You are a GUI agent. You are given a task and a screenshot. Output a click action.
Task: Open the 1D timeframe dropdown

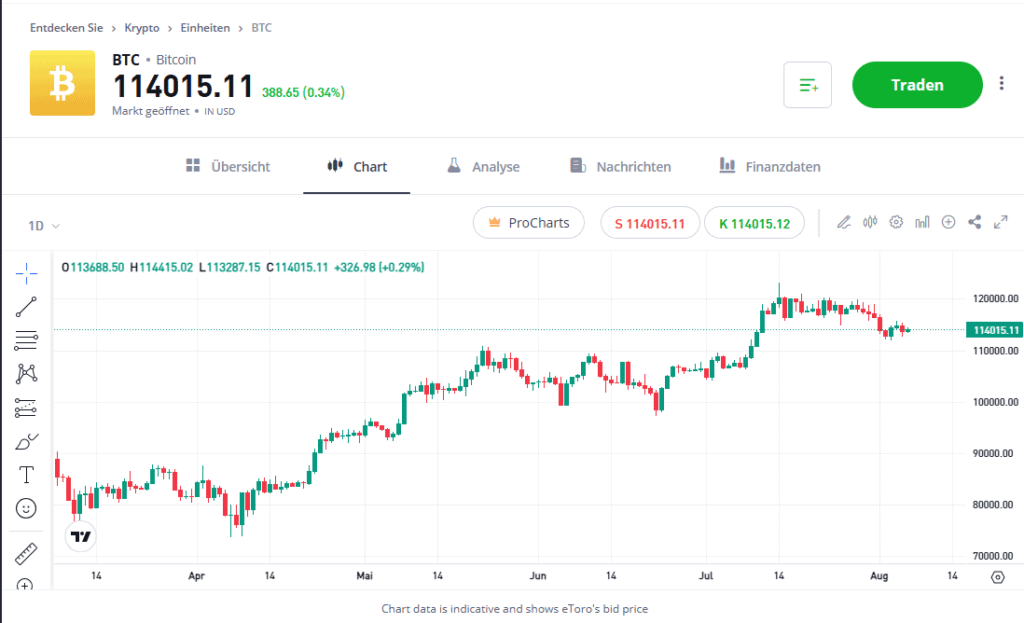44,226
